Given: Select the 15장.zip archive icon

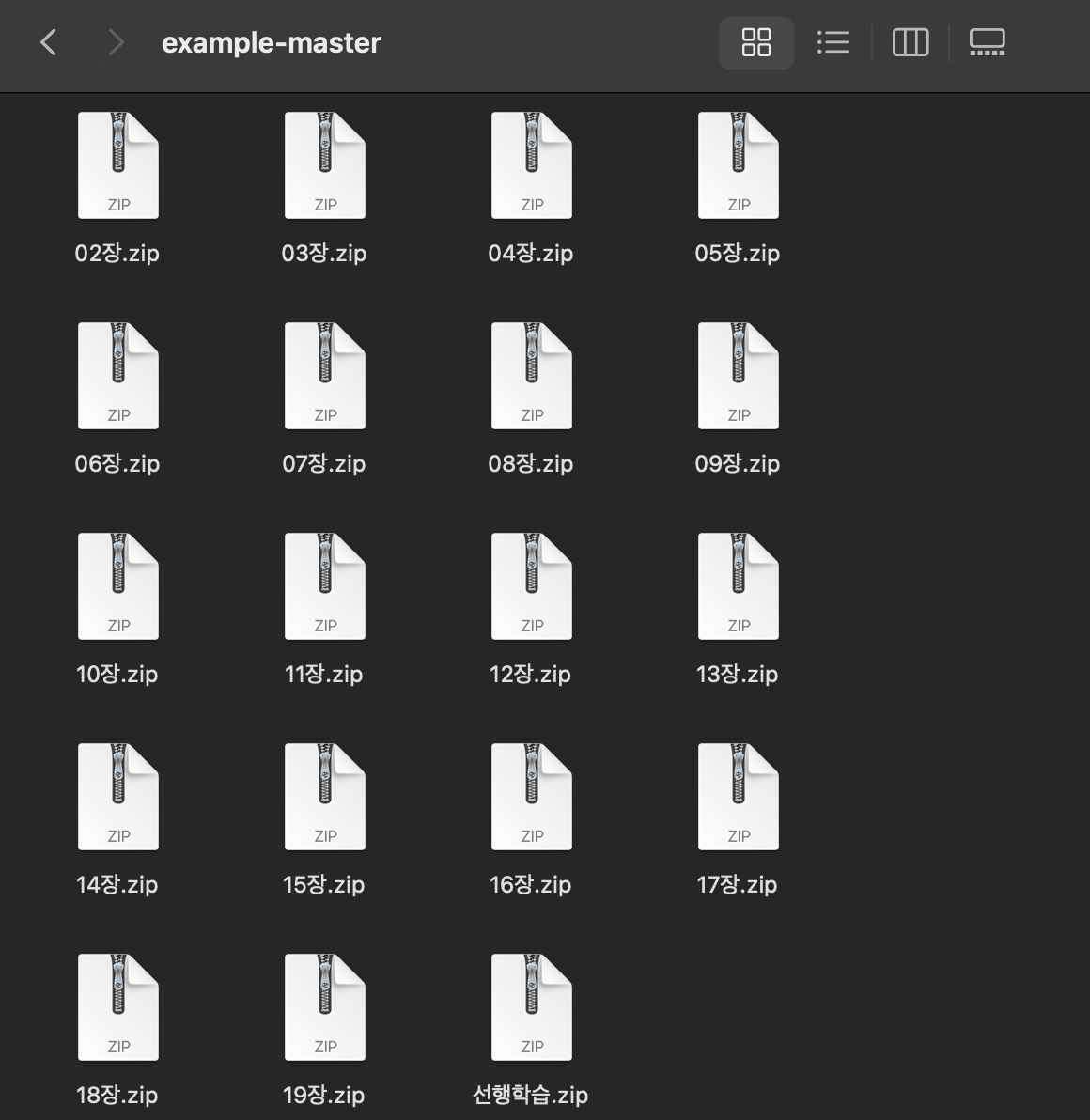Looking at the screenshot, I should (x=325, y=797).
